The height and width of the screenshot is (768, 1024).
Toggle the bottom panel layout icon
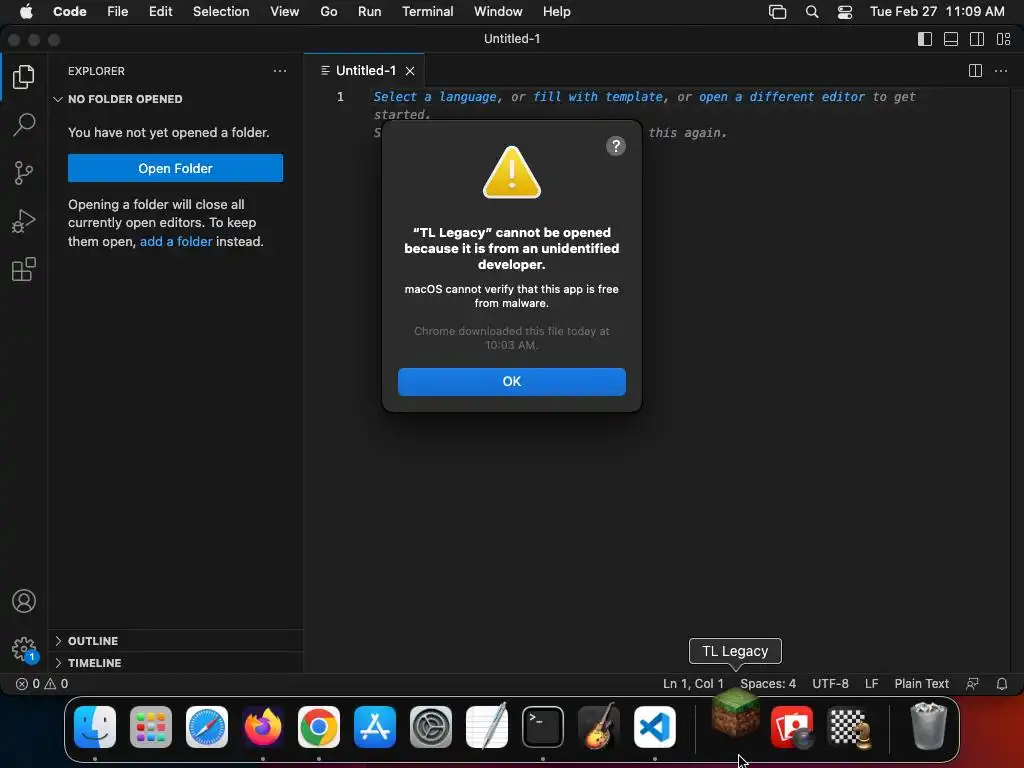pyautogui.click(x=951, y=39)
